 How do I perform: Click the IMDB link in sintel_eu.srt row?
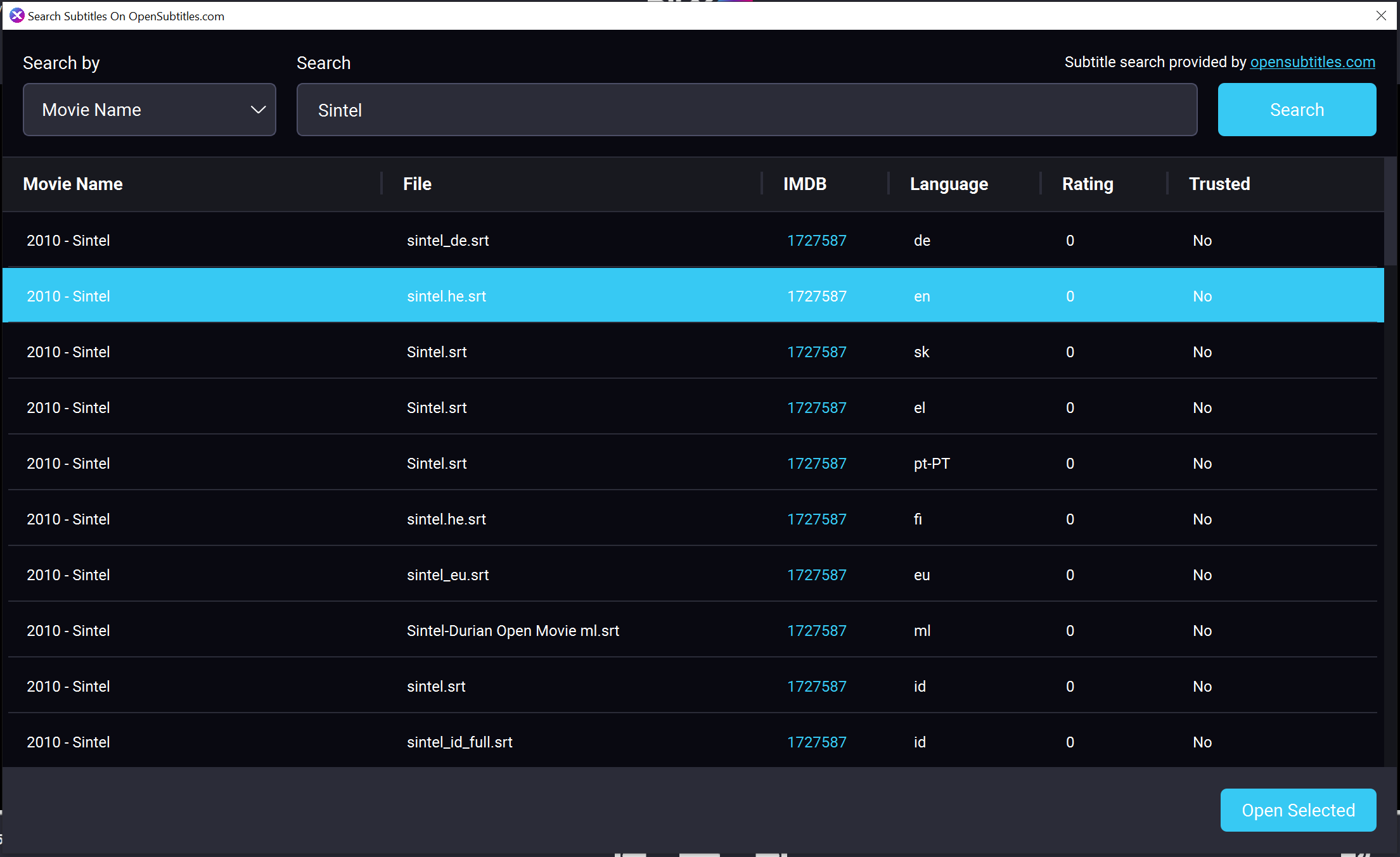816,575
